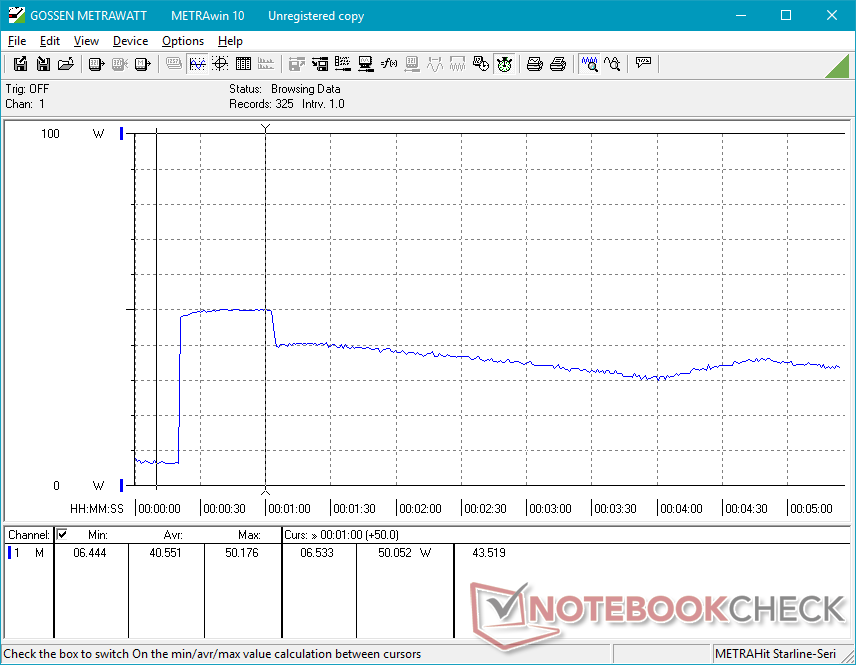Screen dimensions: 856x665
Task: Click the comment speech bubble icon
Action: click(643, 64)
